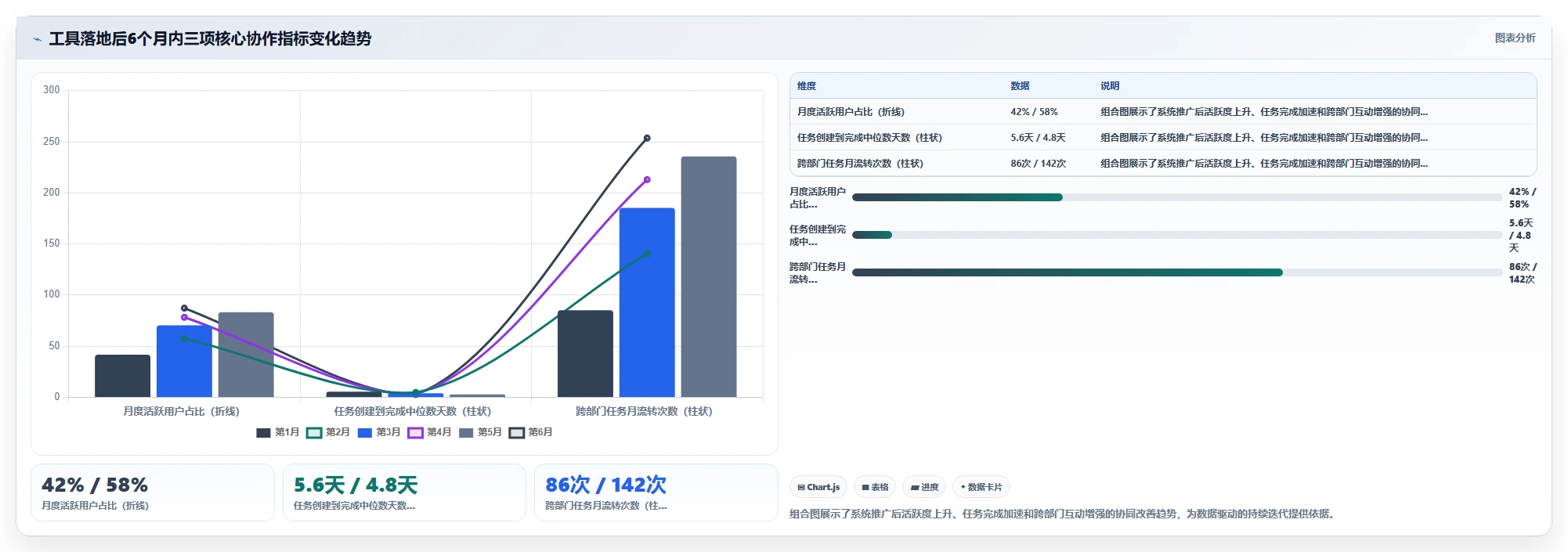The width and height of the screenshot is (1568, 552).
Task: Select the 表格 tag chip
Action: pos(875,487)
